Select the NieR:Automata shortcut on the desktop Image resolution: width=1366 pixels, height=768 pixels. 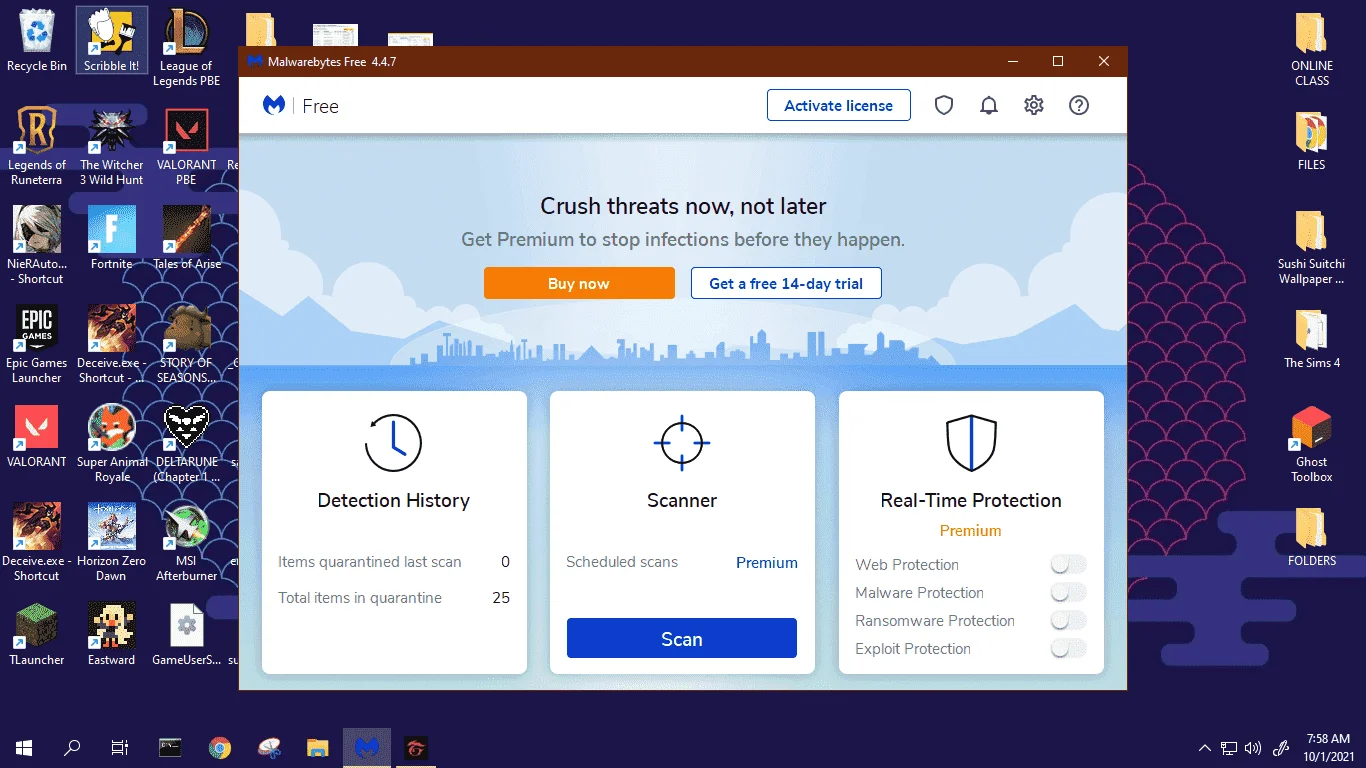coord(37,246)
